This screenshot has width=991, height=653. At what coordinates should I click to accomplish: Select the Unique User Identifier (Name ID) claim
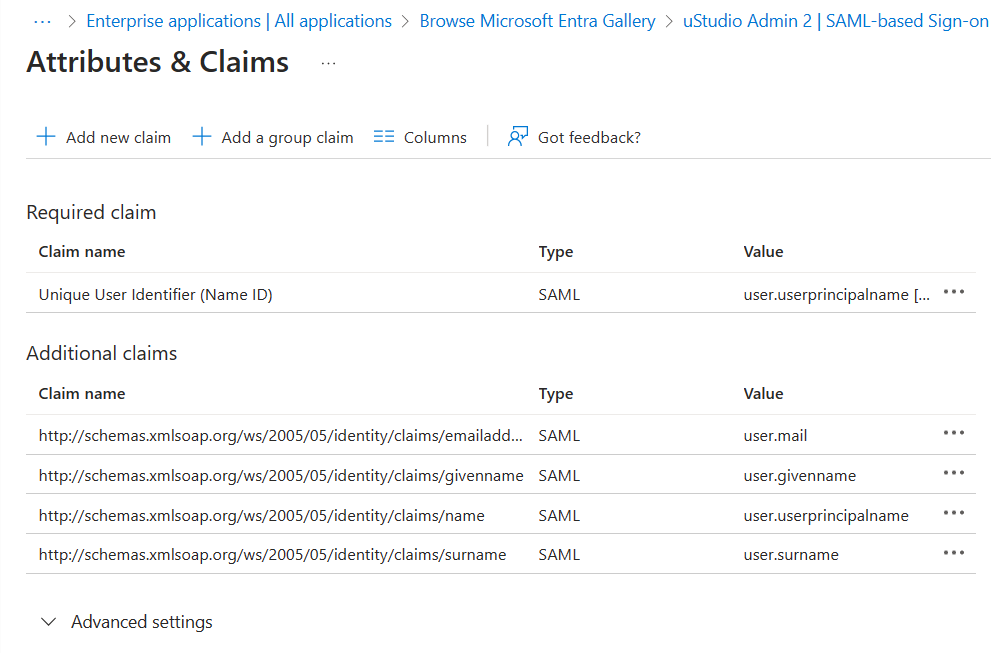point(155,295)
